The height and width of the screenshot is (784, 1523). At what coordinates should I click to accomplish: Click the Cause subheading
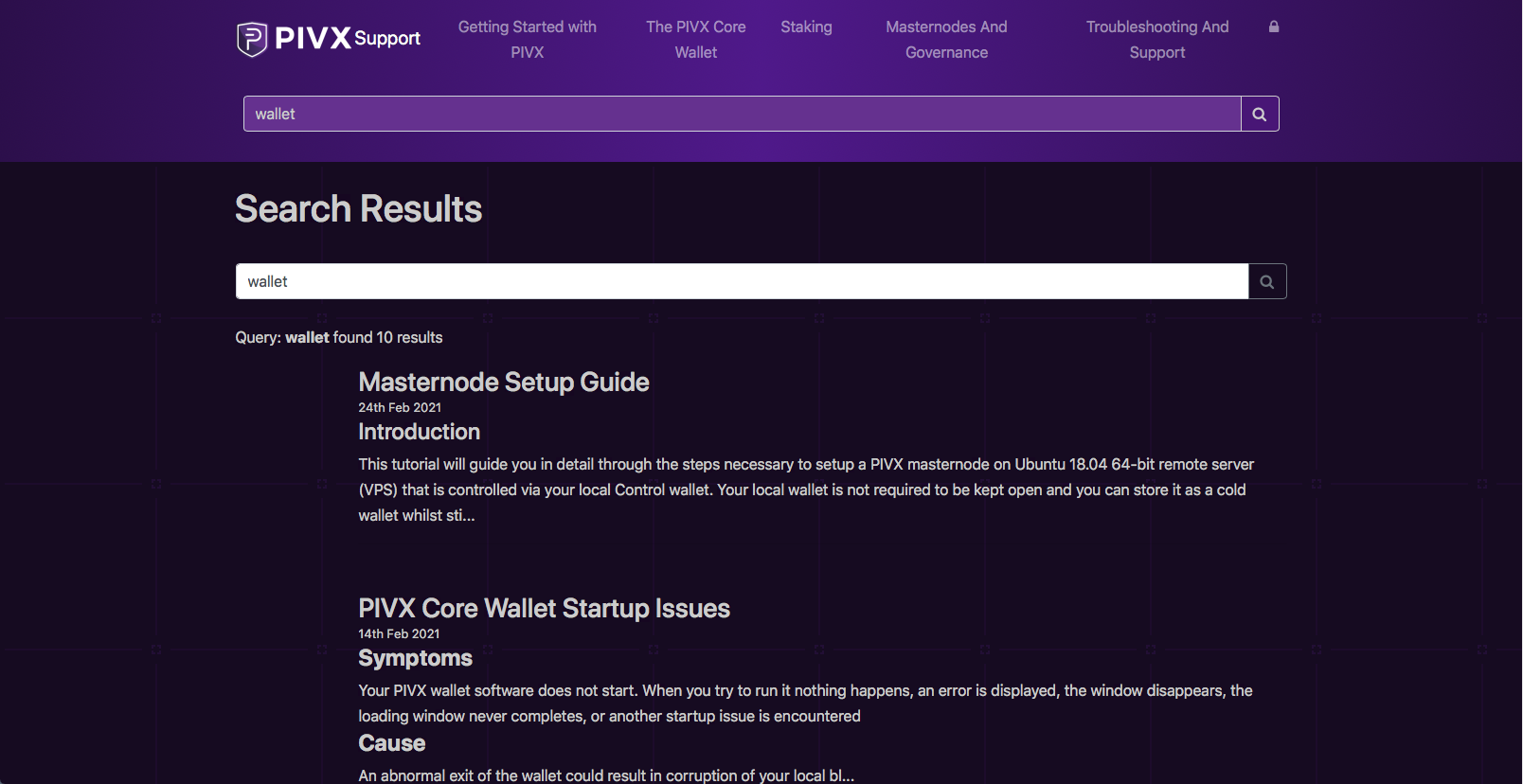pos(392,743)
